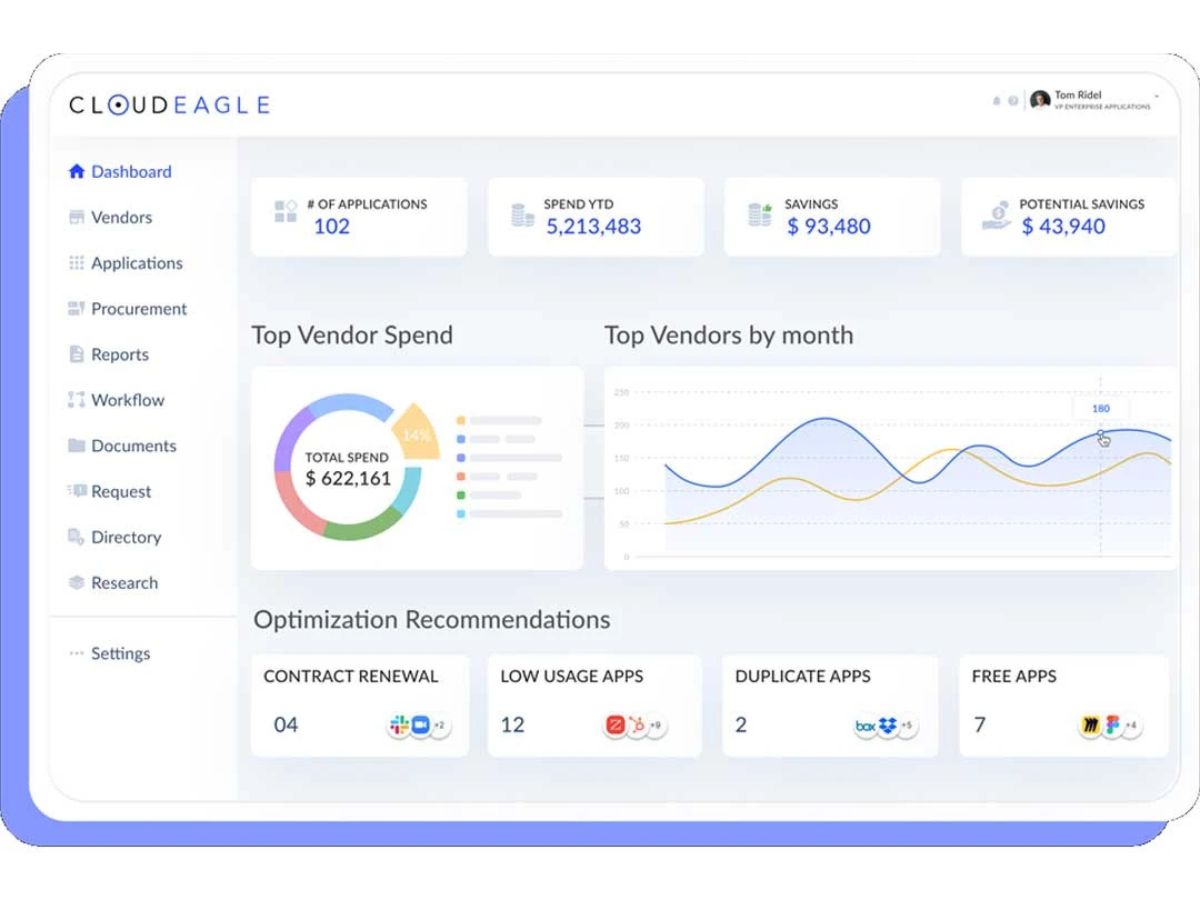The height and width of the screenshot is (900, 1200).
Task: Open Documents menu item
Action: 133,446
